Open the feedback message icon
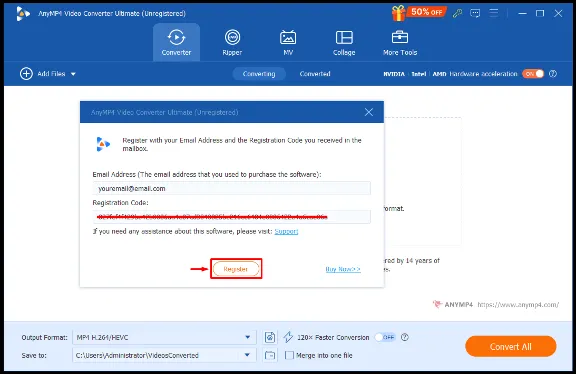The width and height of the screenshot is (576, 374). click(475, 14)
